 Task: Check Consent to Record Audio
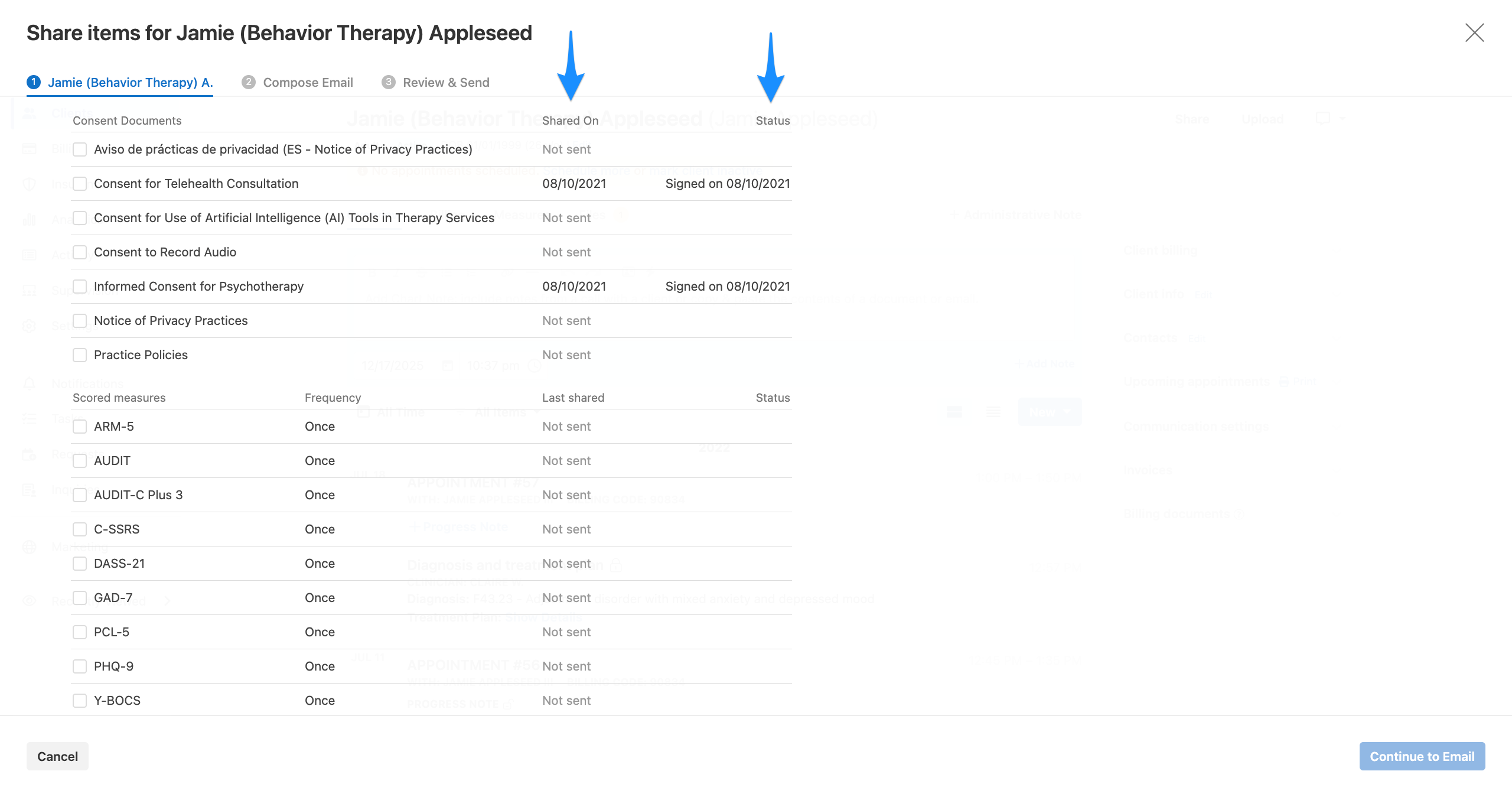point(80,252)
